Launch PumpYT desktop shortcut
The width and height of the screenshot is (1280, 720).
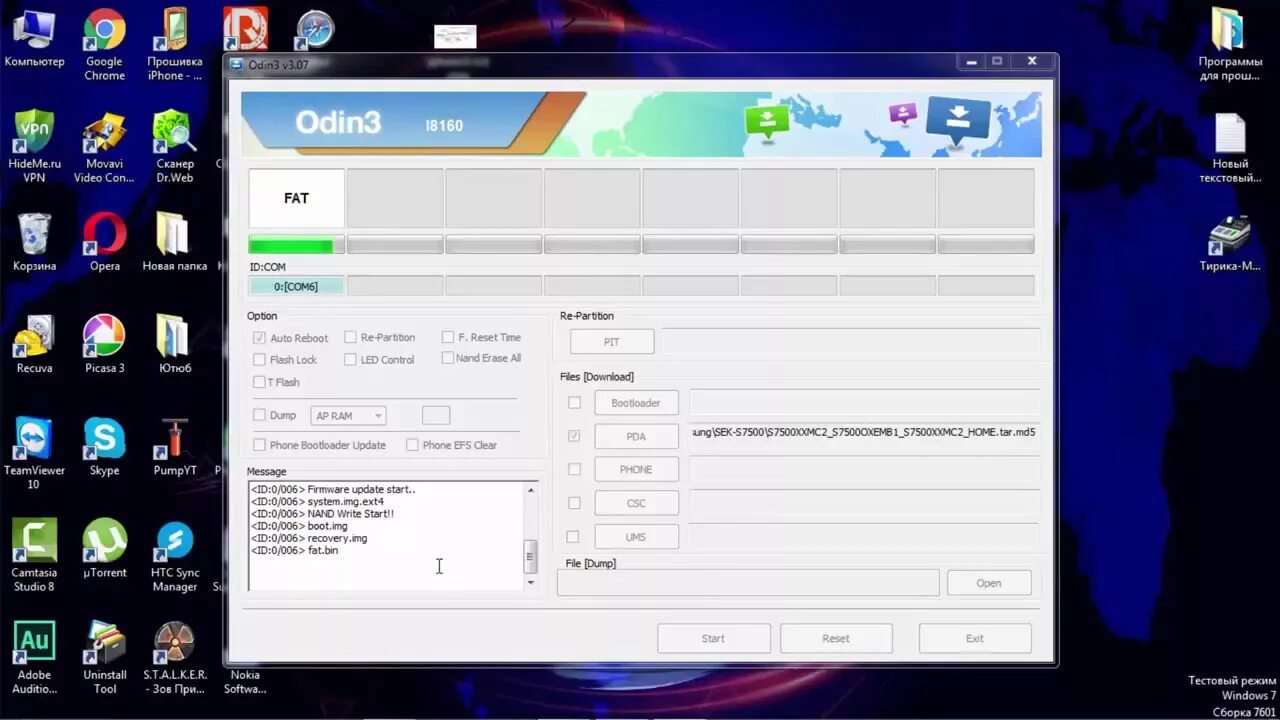[174, 447]
